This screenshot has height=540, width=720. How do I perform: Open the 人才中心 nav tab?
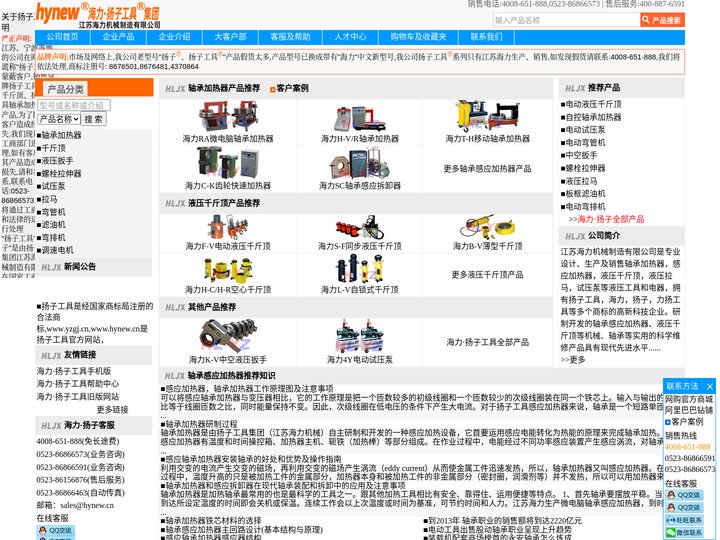[350, 37]
